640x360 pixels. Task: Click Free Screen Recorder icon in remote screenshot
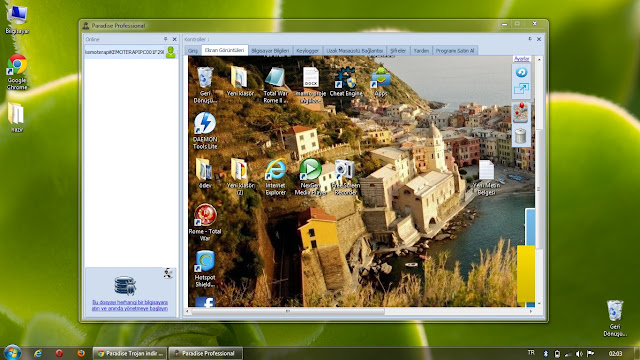[x=345, y=177]
